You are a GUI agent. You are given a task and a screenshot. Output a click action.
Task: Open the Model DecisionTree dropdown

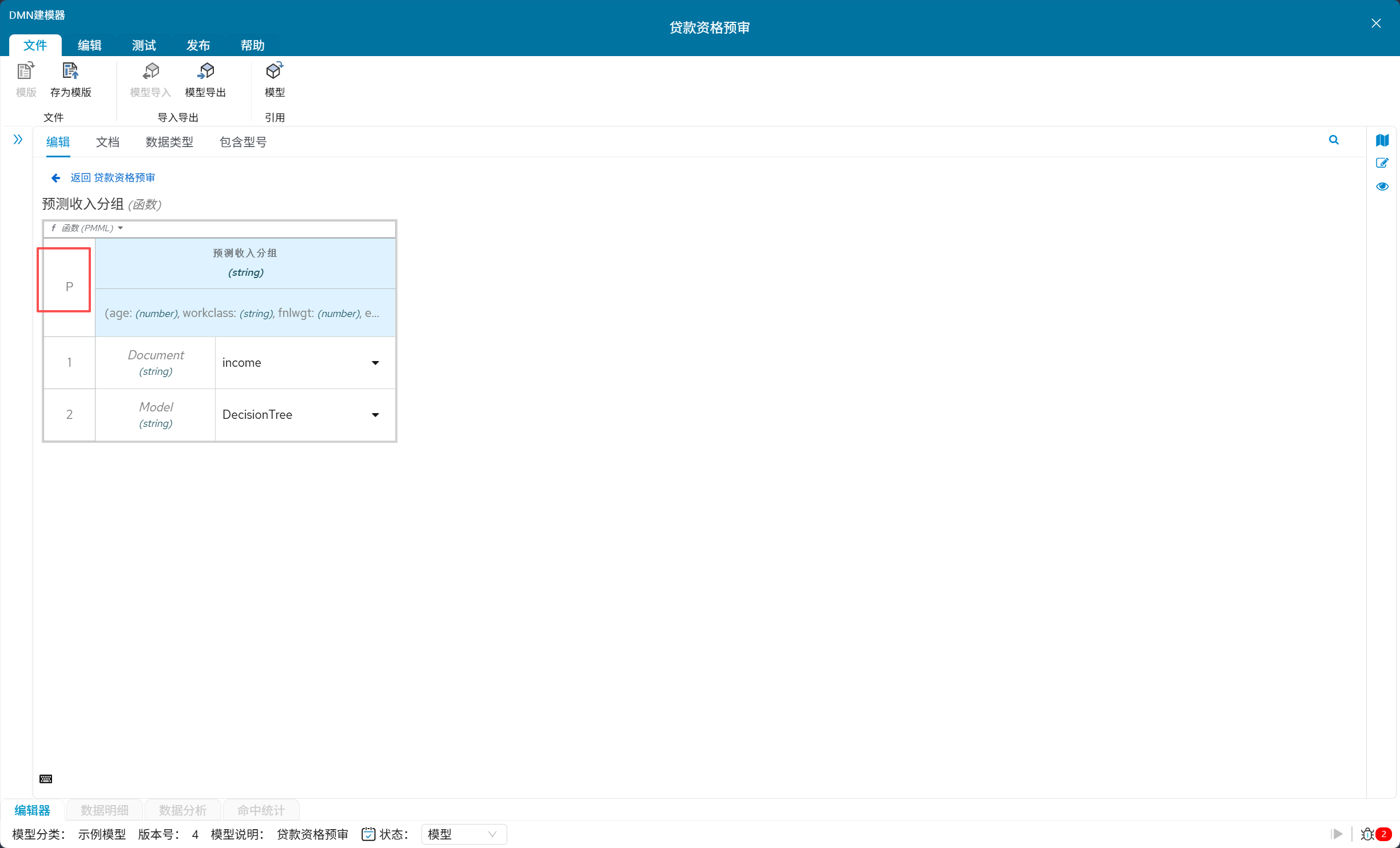(375, 415)
